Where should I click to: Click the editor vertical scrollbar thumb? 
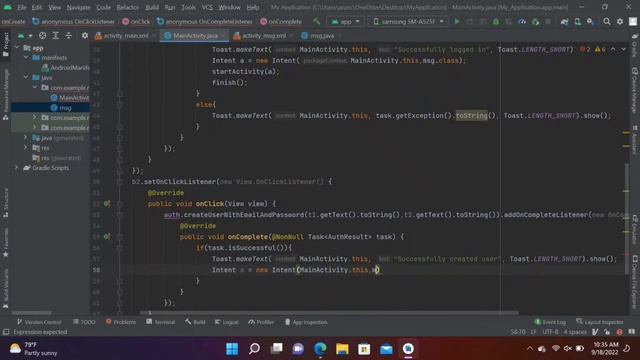pyautogui.click(x=626, y=218)
